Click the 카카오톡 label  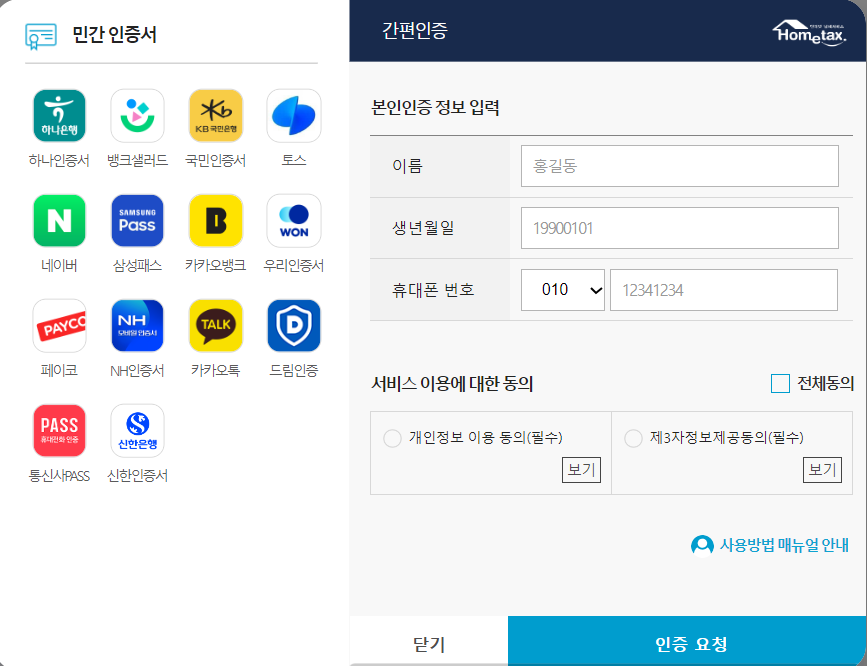[216, 370]
